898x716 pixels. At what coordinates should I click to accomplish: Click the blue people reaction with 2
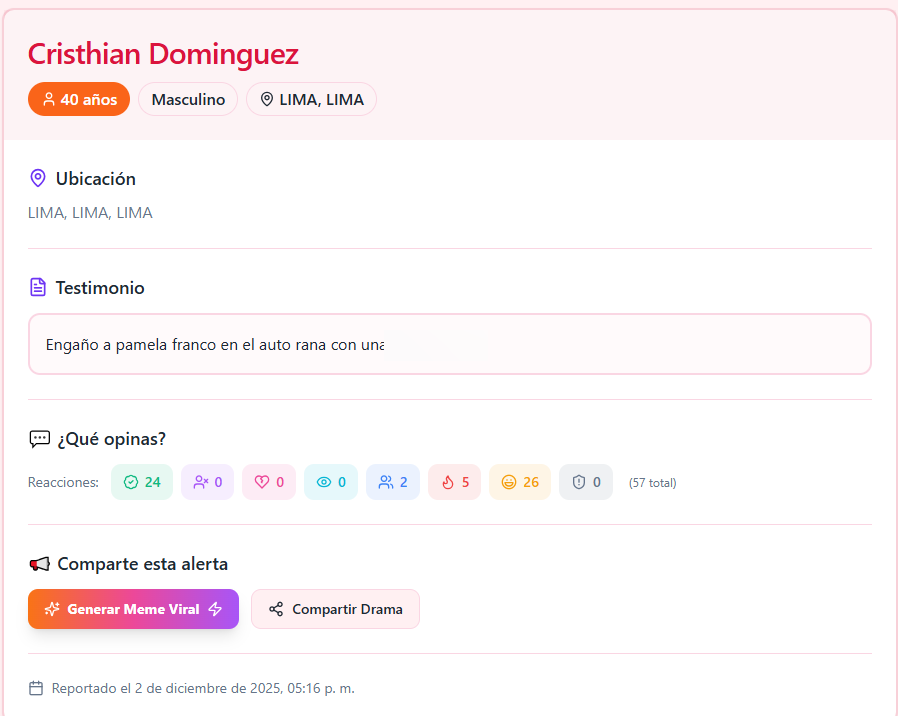point(393,482)
